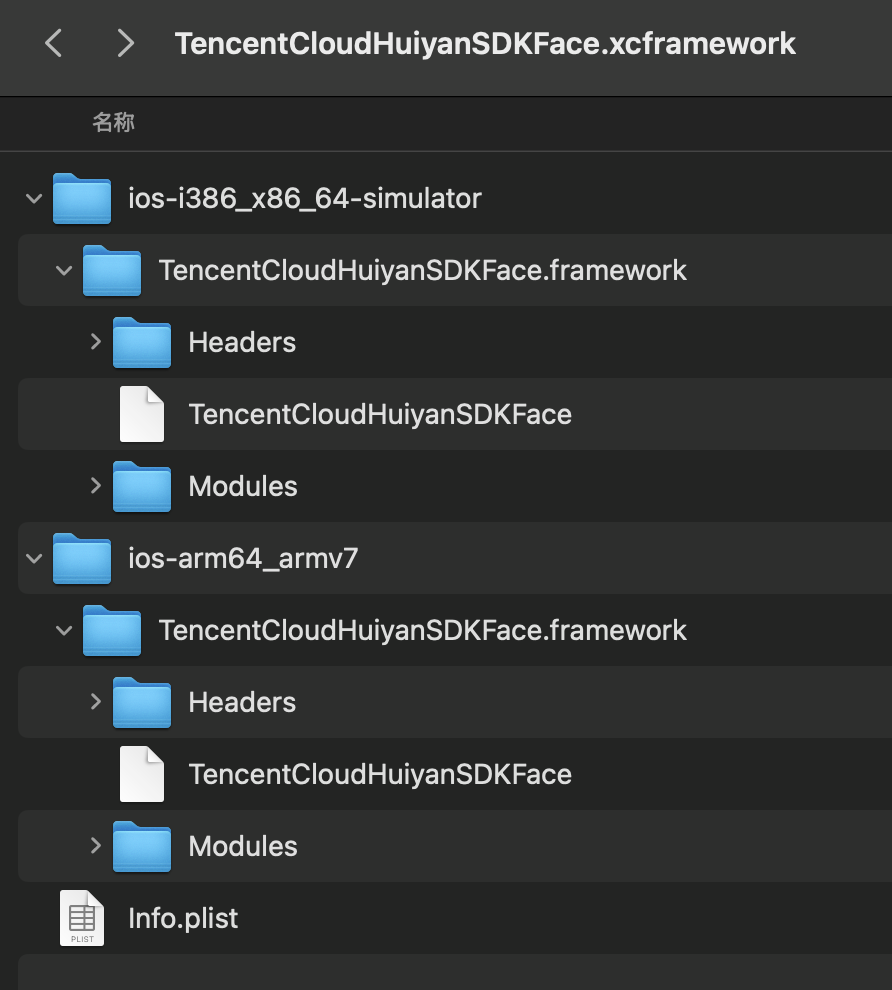
Task: Click the ios-i386_x86_64-simulator folder name
Action: point(305,199)
